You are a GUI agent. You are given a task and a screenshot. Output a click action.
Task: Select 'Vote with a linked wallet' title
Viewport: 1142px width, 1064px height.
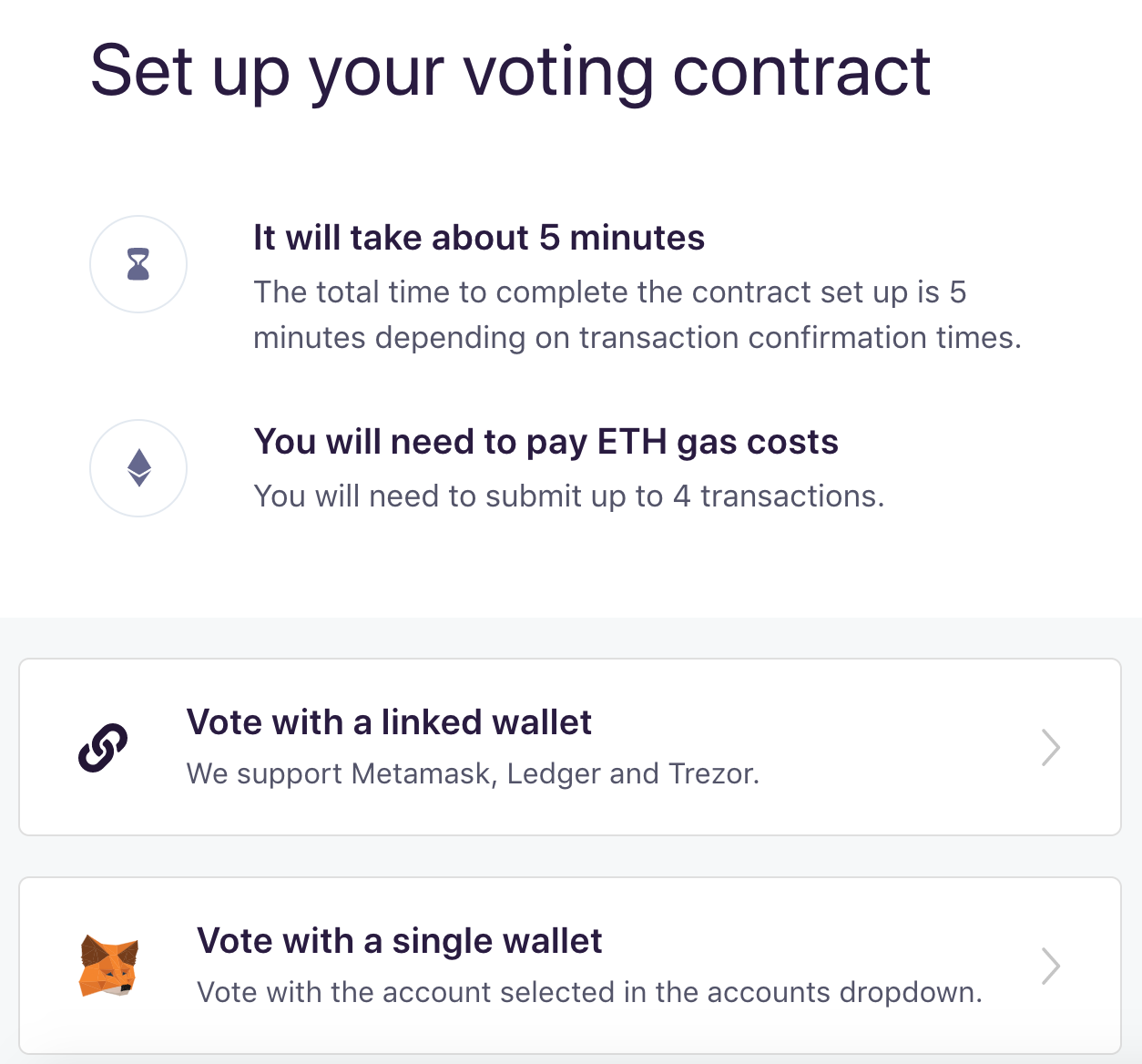click(x=389, y=722)
